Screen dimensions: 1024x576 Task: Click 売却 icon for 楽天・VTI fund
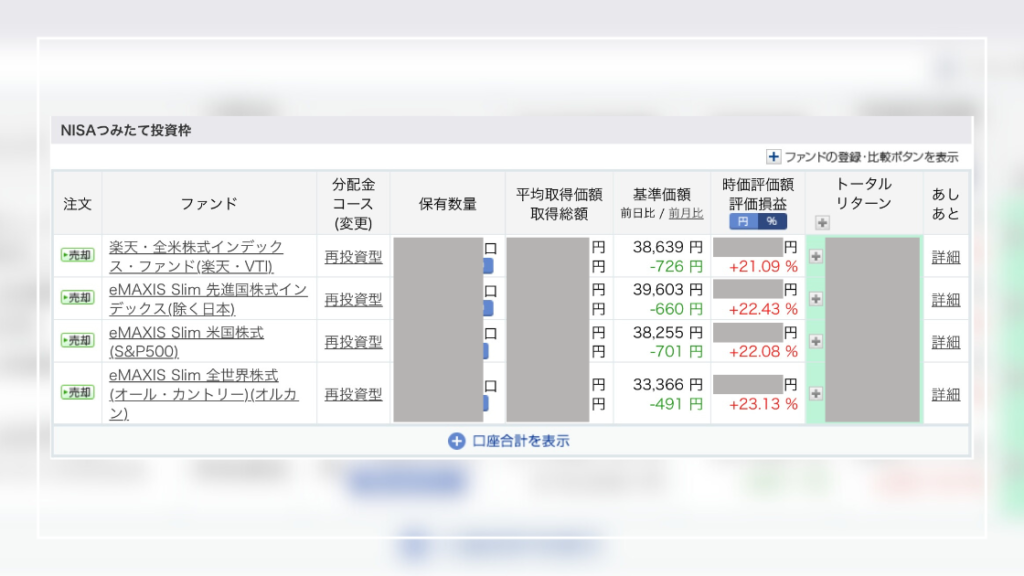[77, 255]
